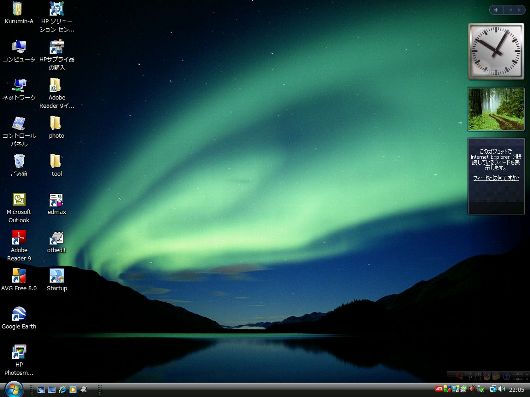
Task: Click the taskbar clock showing 22:05
Action: [516, 390]
